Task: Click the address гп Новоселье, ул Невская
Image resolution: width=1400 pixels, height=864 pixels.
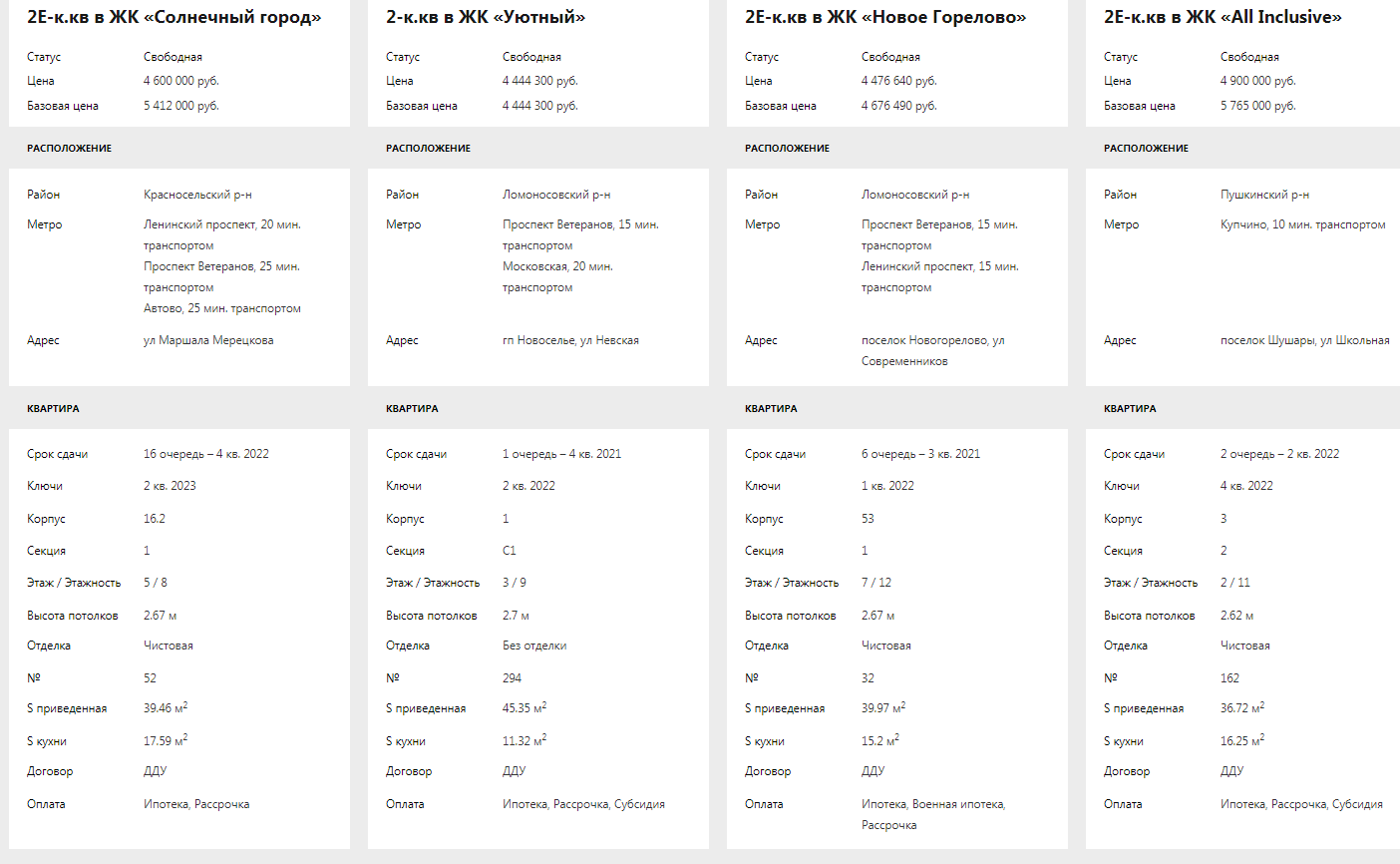Action: coord(570,340)
